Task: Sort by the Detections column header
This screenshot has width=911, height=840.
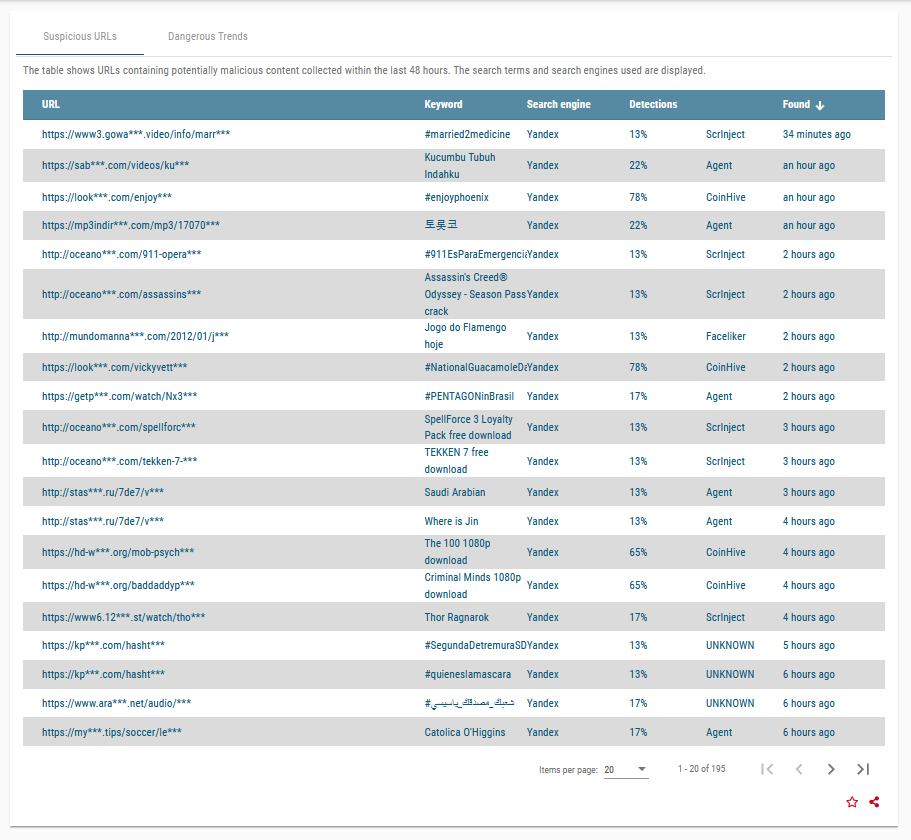Action: click(653, 105)
